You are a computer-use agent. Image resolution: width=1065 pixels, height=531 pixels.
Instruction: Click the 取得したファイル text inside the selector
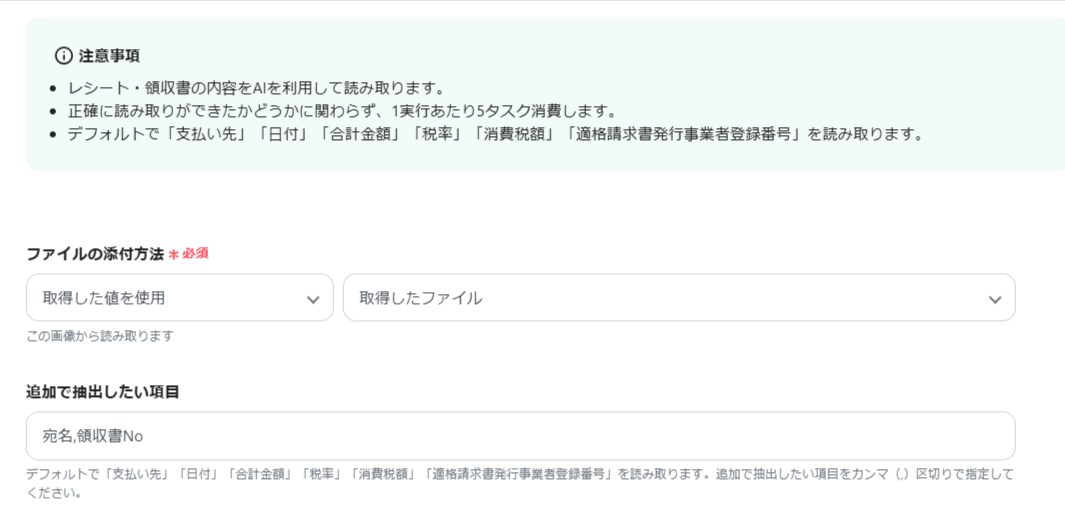pos(420,298)
